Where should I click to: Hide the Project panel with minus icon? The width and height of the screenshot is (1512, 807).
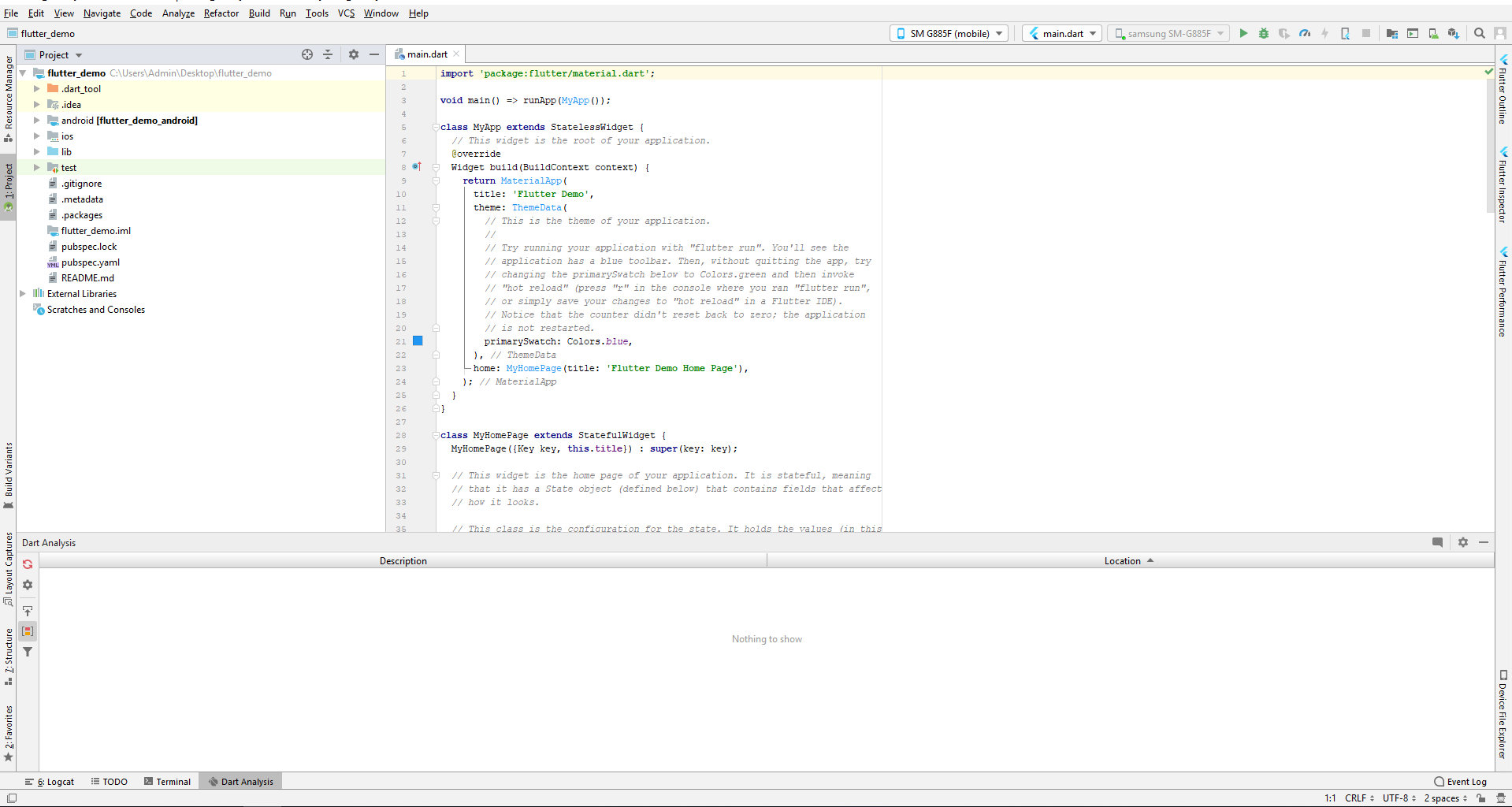[x=374, y=54]
